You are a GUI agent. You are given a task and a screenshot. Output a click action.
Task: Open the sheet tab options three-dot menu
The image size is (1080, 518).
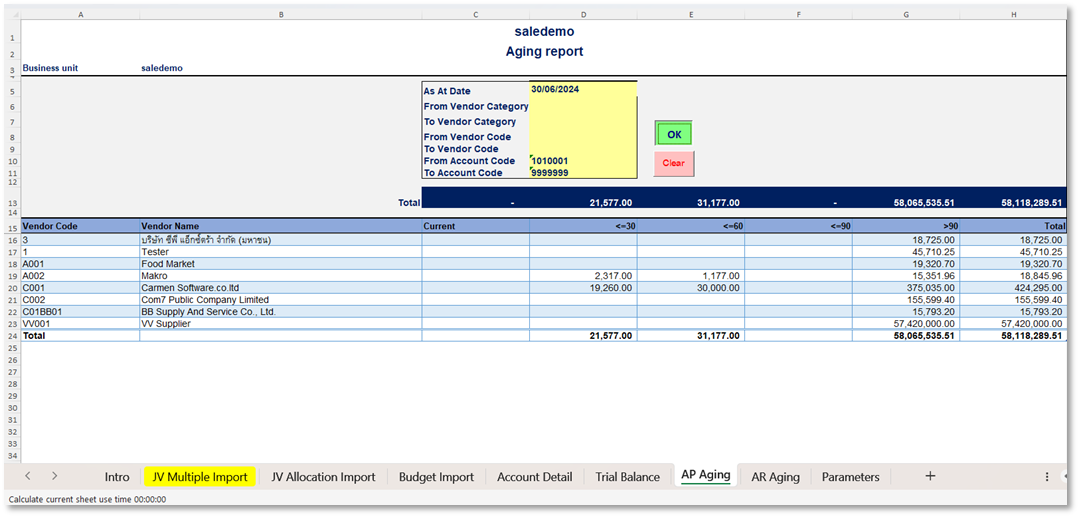(1047, 477)
